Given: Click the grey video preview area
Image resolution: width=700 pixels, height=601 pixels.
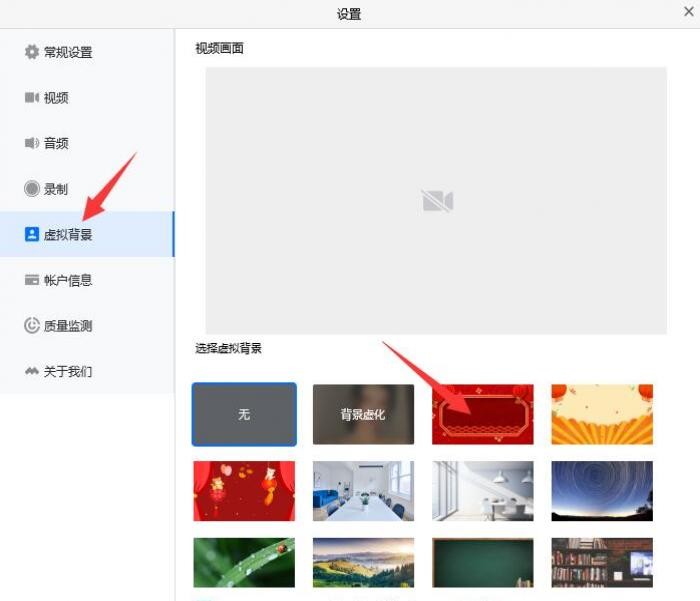Looking at the screenshot, I should 436,201.
